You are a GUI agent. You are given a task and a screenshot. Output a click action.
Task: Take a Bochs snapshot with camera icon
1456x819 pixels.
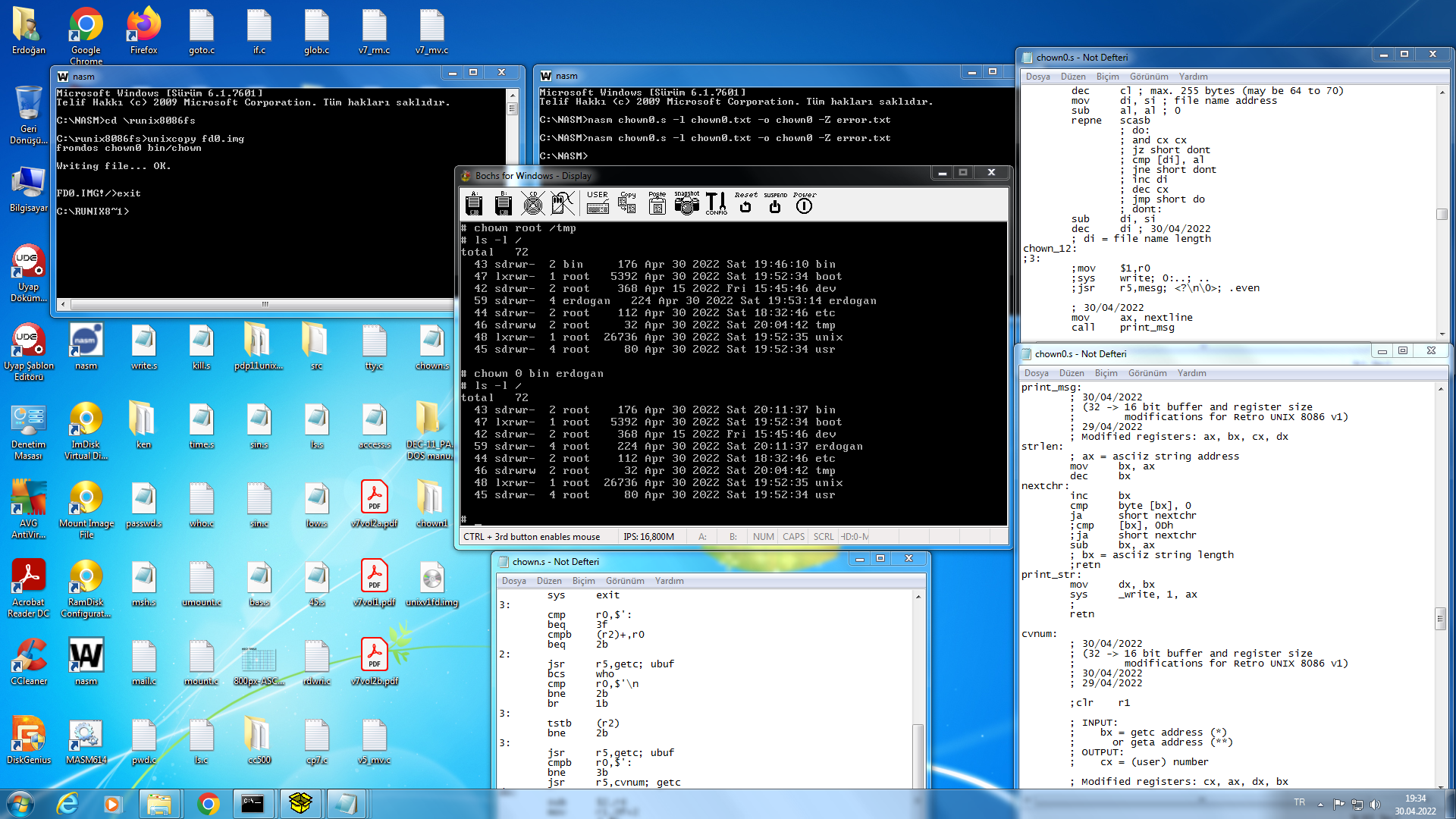coord(687,203)
